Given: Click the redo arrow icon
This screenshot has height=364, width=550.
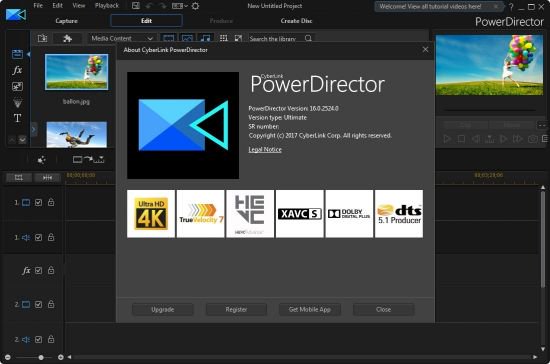Looking at the screenshot, I should click(x=163, y=6).
